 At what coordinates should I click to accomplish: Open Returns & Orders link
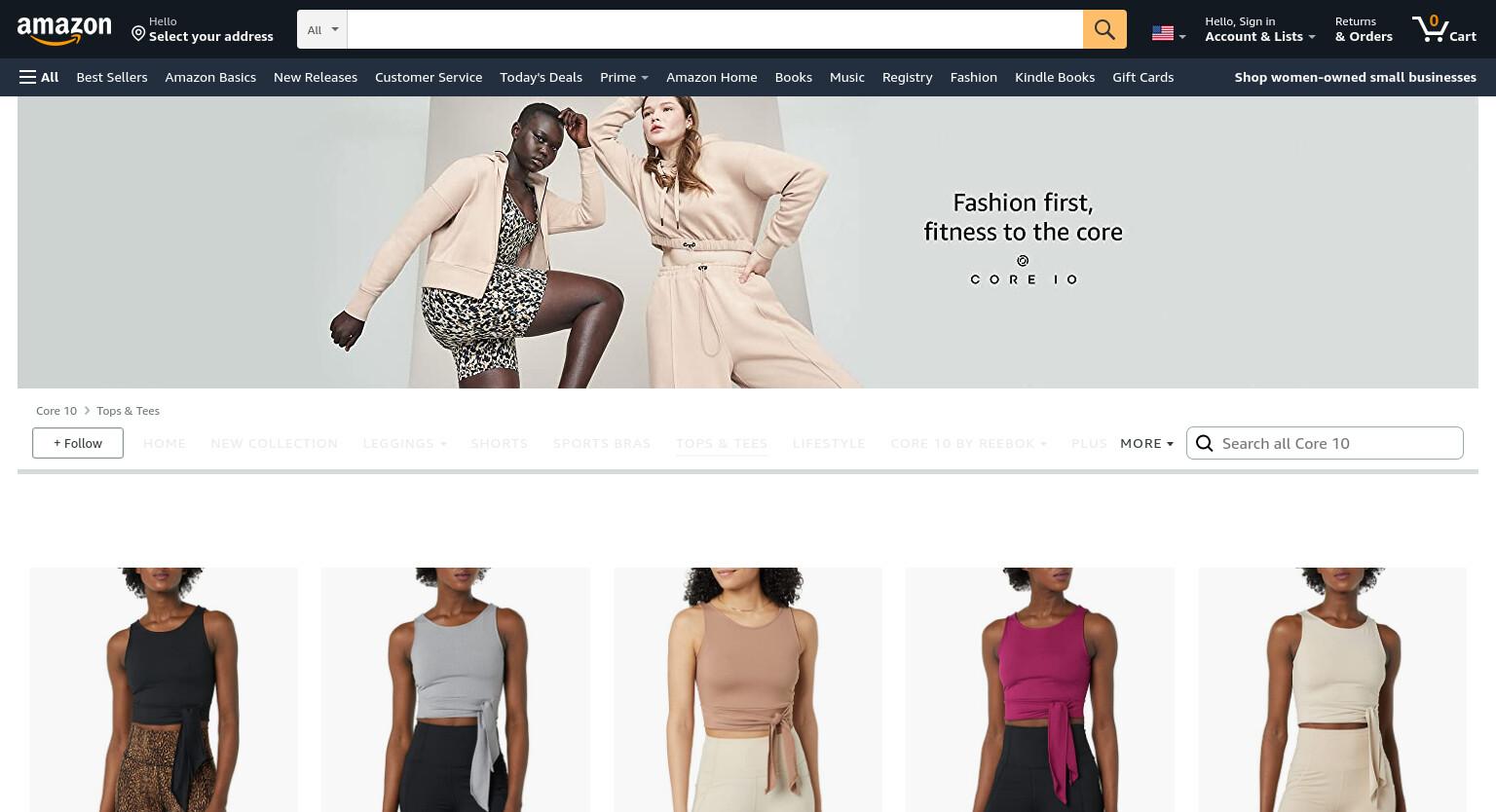click(1364, 29)
